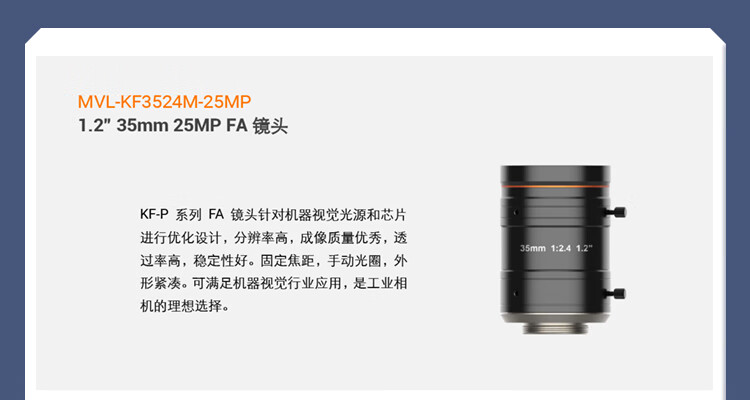Click the "1:2.4" aperture marking on lens

(561, 248)
